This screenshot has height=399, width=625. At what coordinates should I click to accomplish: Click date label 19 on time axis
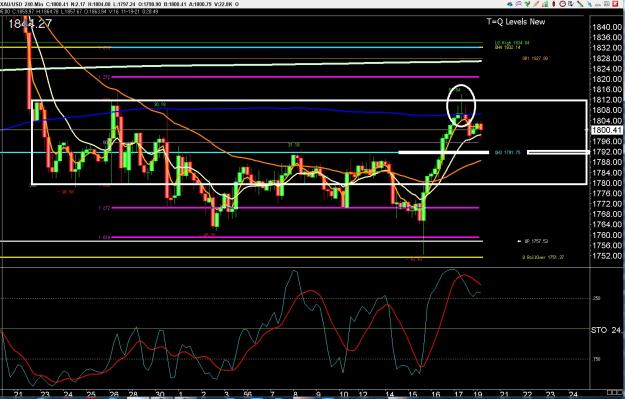pos(478,395)
